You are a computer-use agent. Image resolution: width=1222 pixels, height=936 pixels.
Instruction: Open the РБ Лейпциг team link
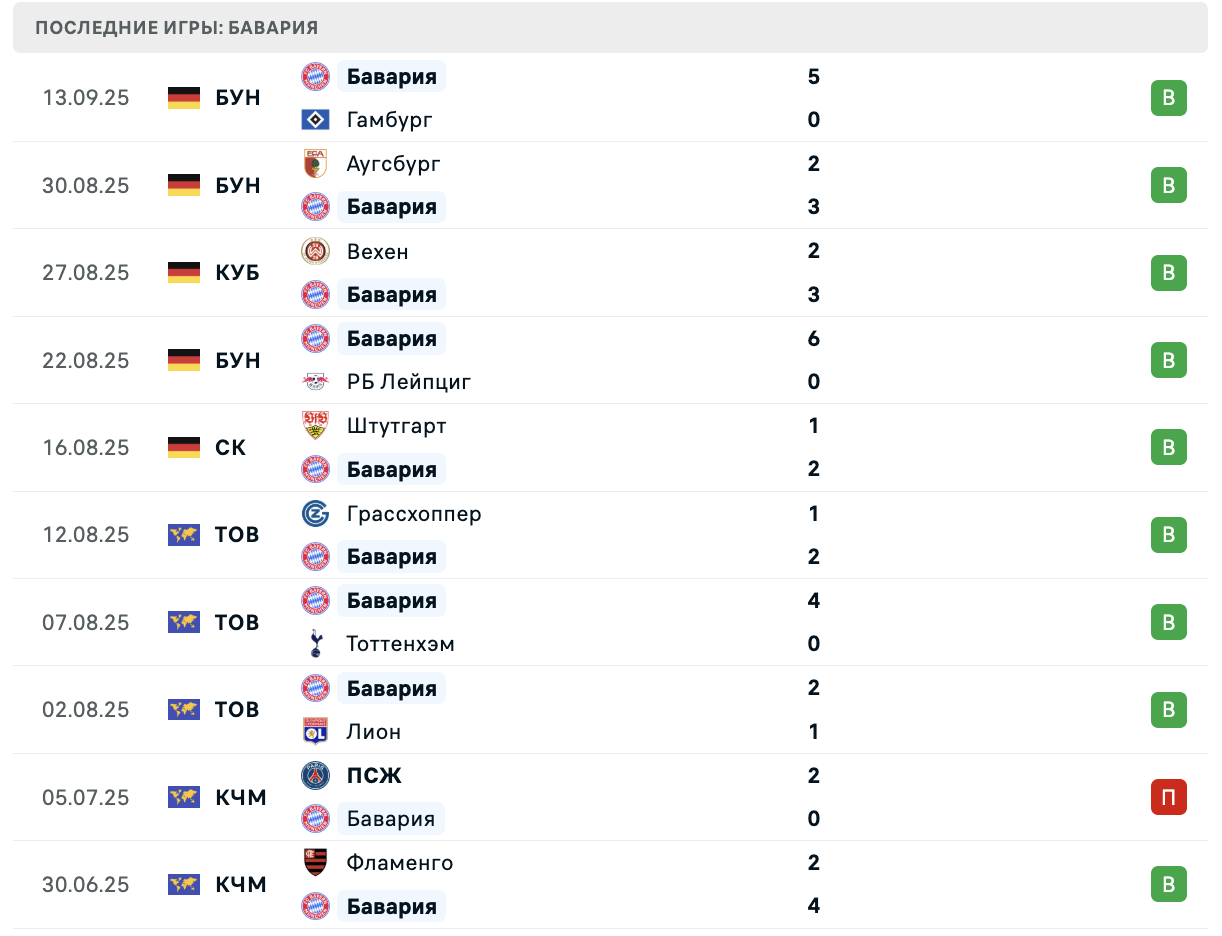click(409, 382)
